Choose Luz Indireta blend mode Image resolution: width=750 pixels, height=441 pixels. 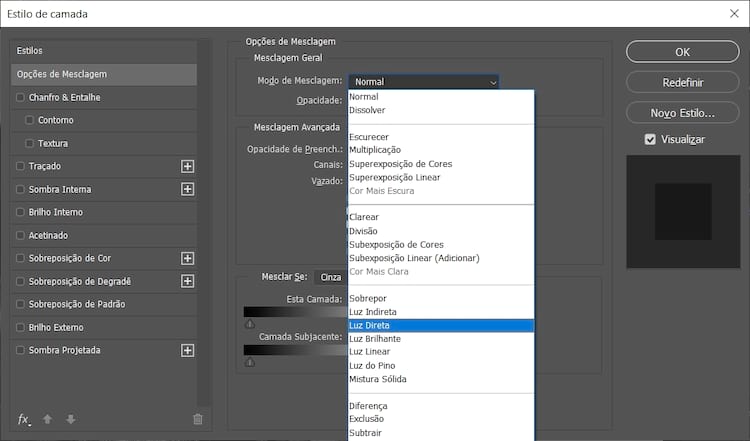(441, 312)
